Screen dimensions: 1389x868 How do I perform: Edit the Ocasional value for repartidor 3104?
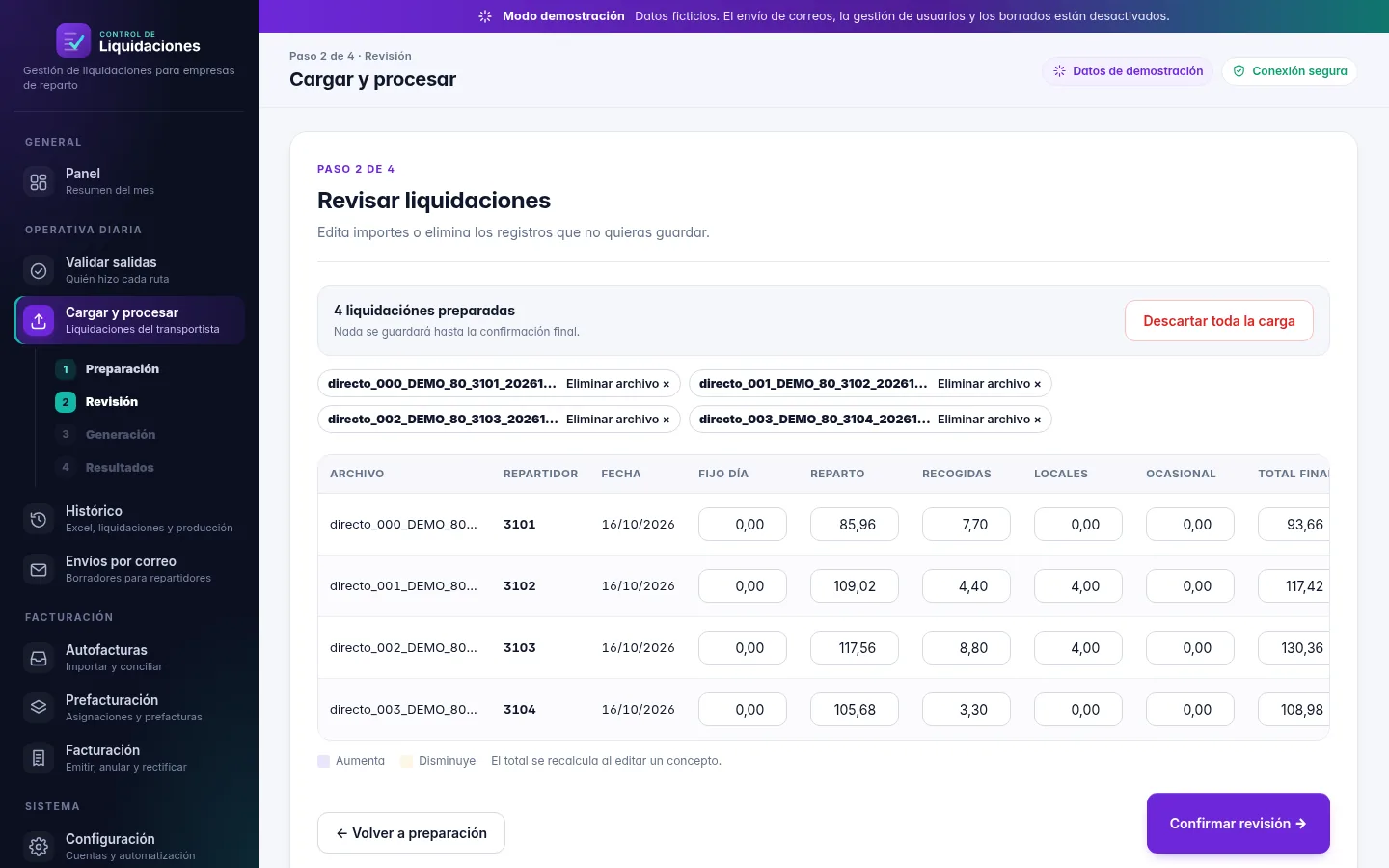point(1190,710)
